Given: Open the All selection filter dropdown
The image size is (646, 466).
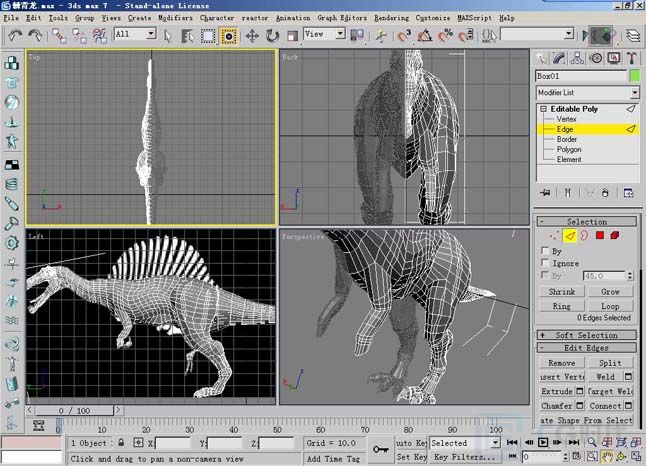Looking at the screenshot, I should [151, 33].
